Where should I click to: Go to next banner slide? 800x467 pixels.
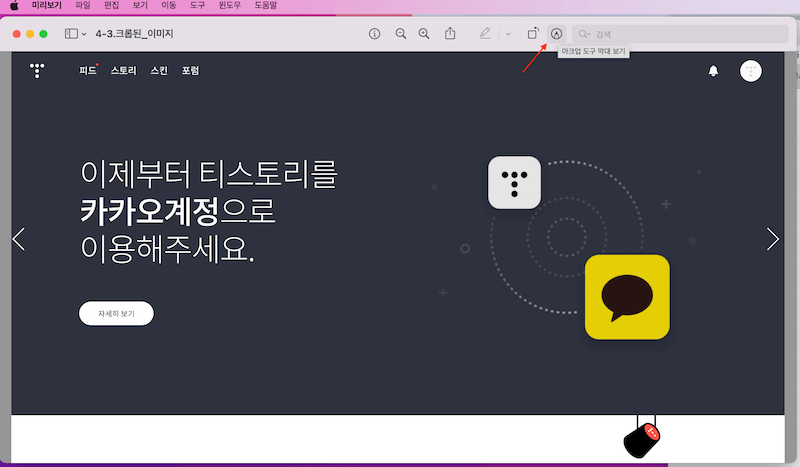tap(772, 239)
